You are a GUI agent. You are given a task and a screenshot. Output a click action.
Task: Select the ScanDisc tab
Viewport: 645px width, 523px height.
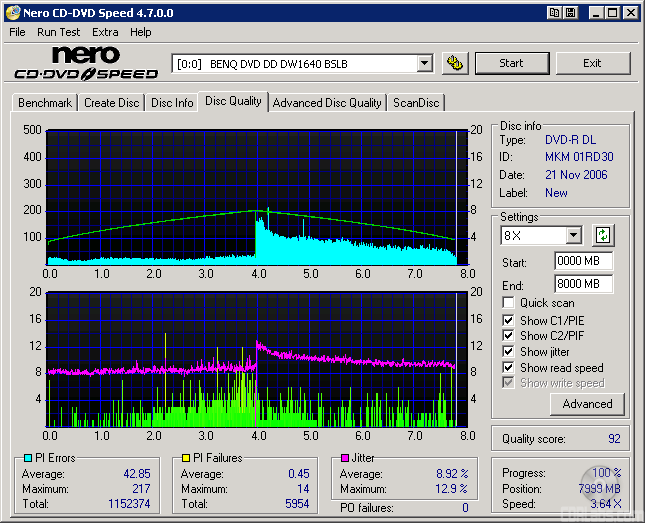click(x=416, y=103)
